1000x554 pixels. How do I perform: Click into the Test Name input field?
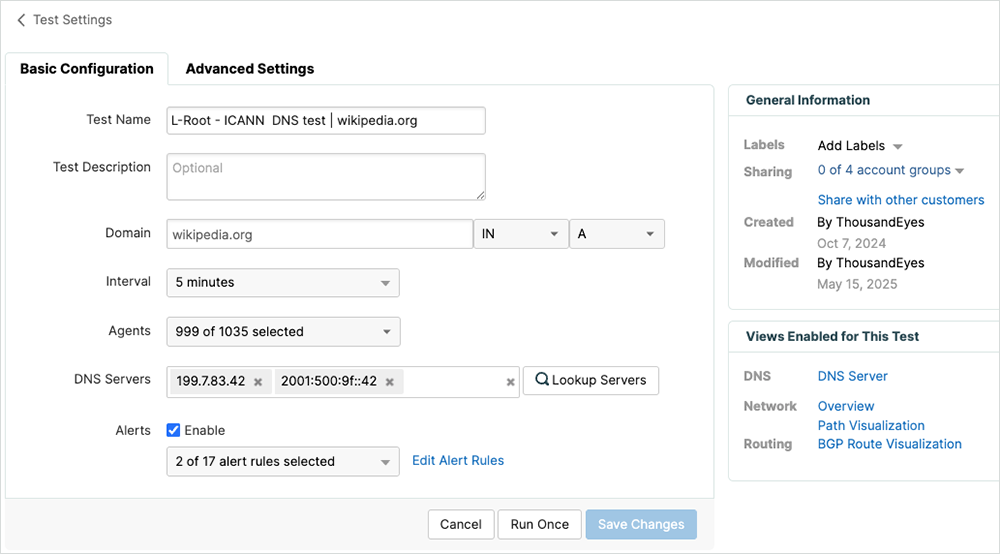click(325, 120)
